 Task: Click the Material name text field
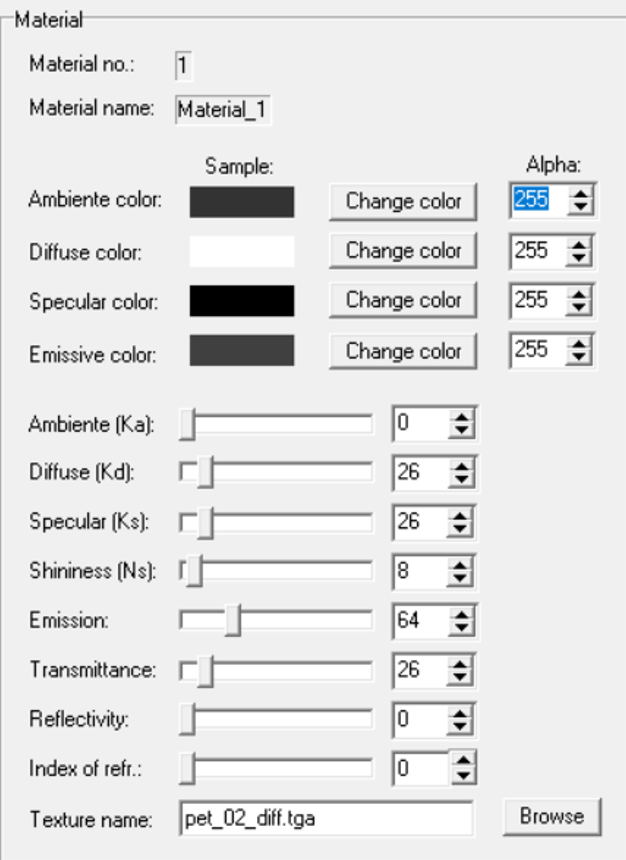point(222,110)
